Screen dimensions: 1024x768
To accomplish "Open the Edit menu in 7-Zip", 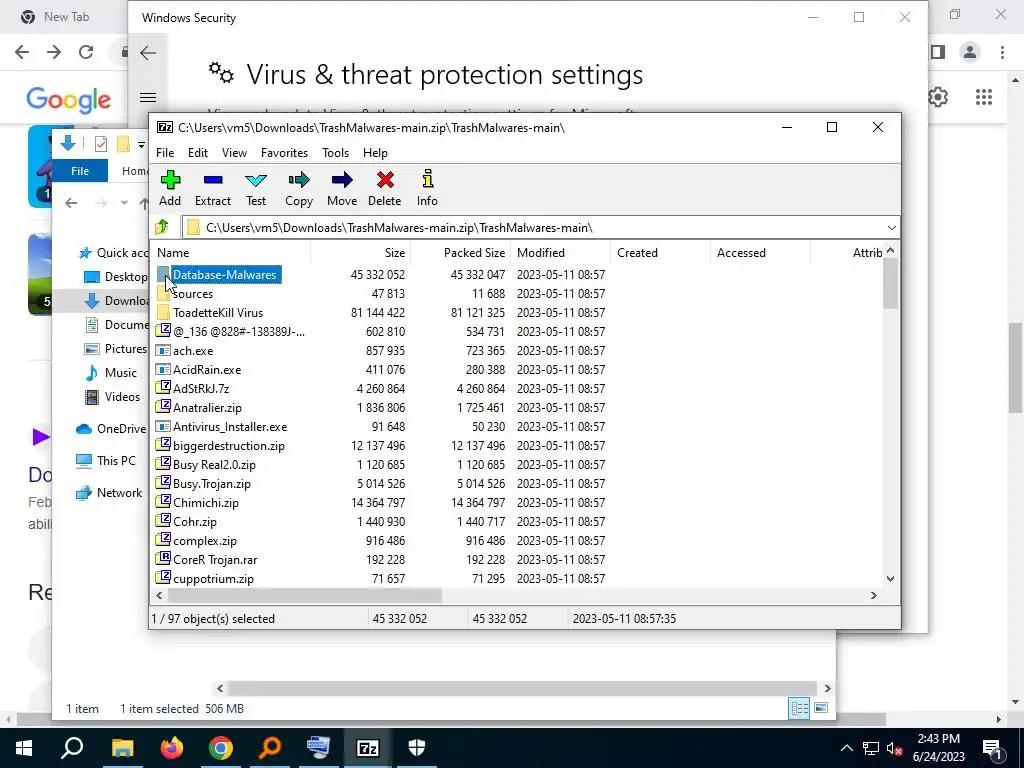I will (x=198, y=153).
